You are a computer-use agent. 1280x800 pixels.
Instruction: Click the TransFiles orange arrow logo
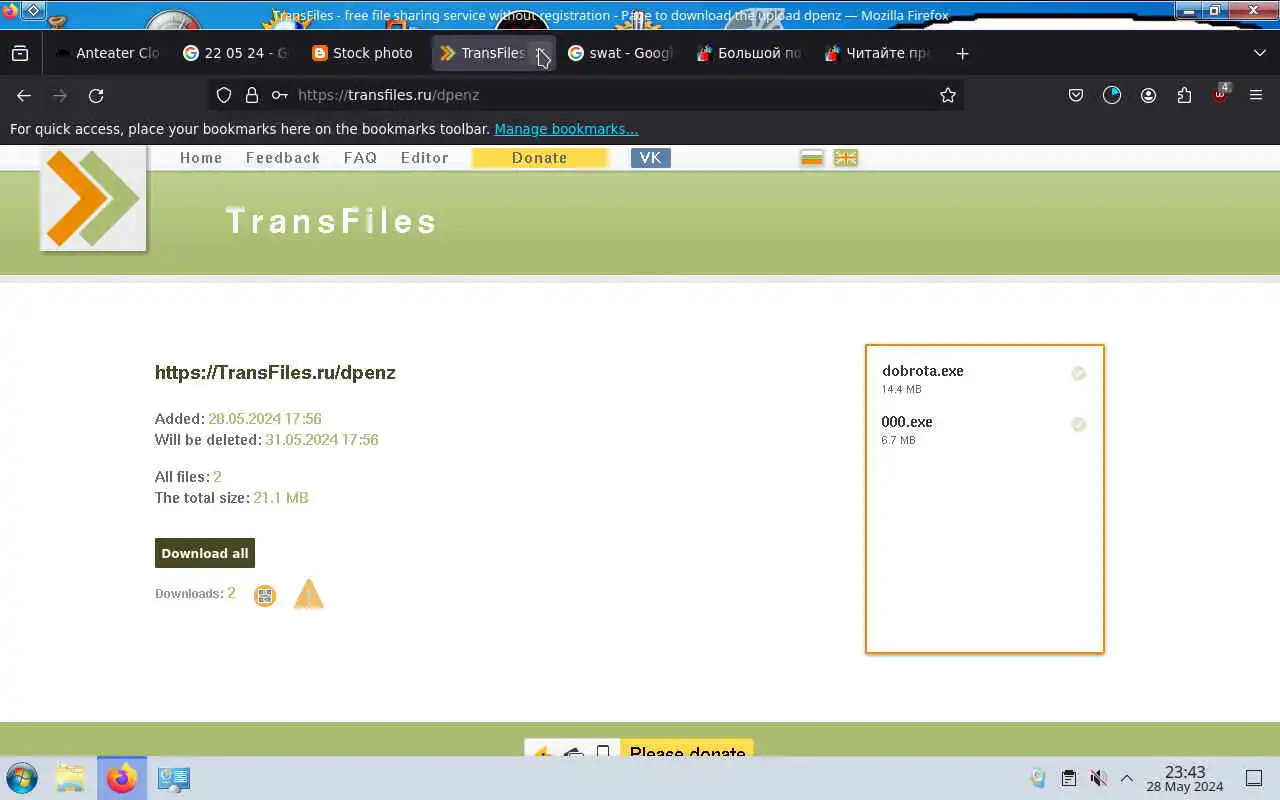(93, 198)
